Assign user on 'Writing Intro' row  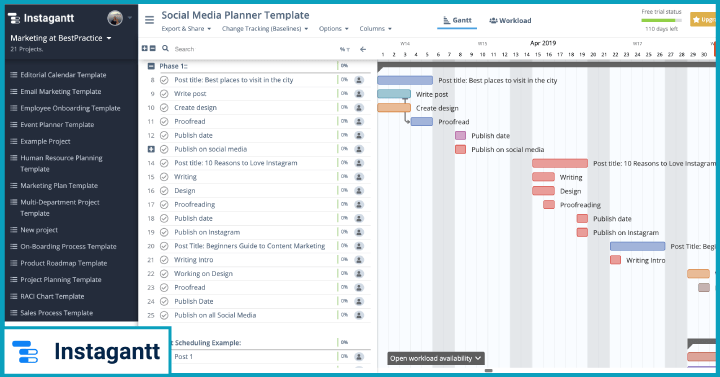pos(359,259)
